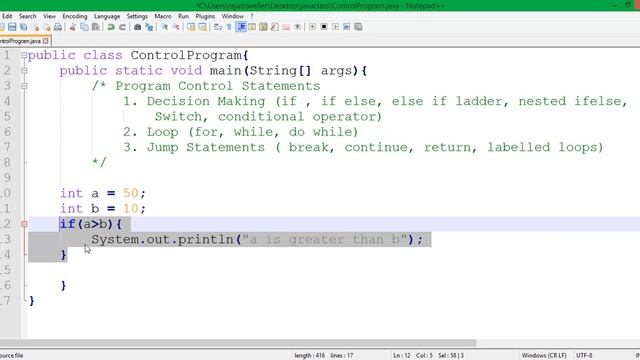This screenshot has height=360, width=640.
Task: Zoom in using the magnifier plus icon
Action: tap(164, 27)
